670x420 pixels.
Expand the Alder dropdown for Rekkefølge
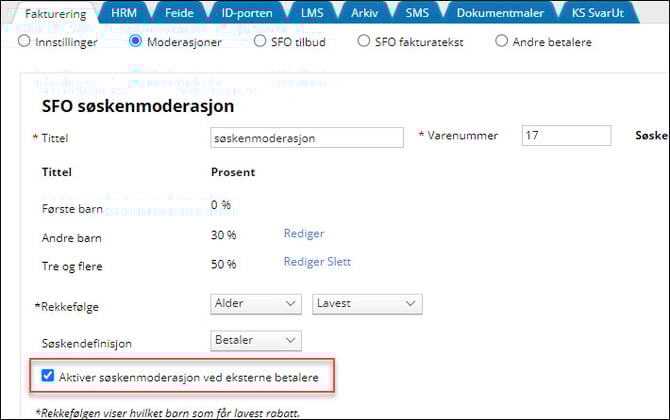(x=256, y=303)
